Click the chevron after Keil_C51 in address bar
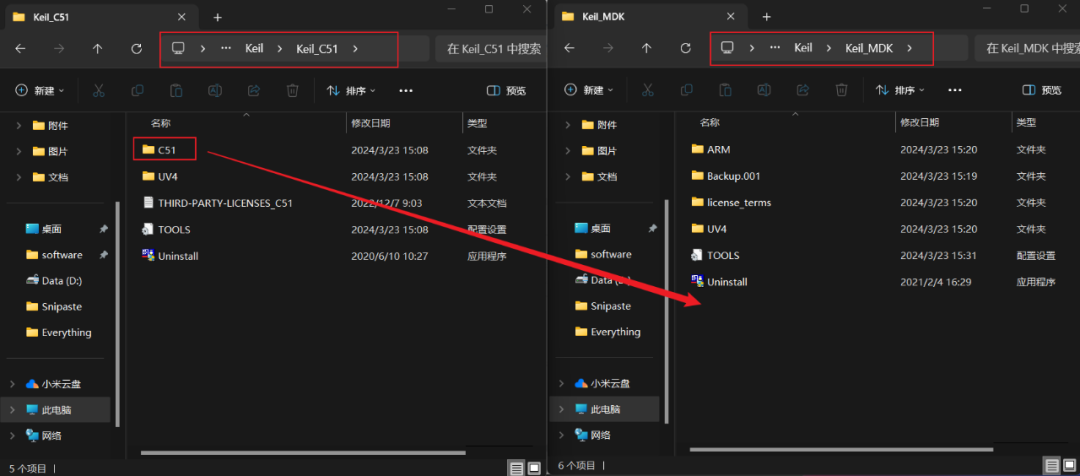This screenshot has width=1080, height=476. (355, 49)
